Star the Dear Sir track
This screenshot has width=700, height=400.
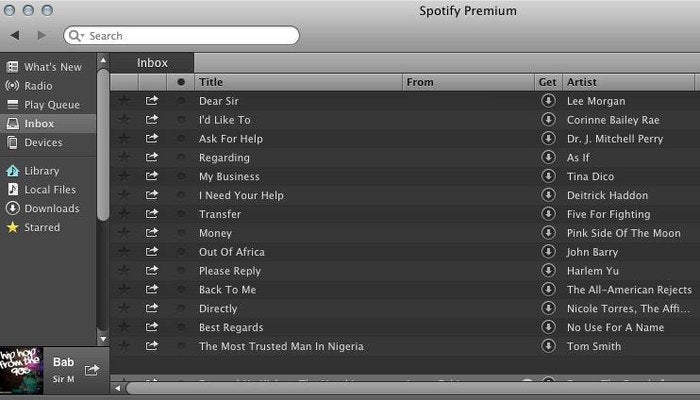124,101
